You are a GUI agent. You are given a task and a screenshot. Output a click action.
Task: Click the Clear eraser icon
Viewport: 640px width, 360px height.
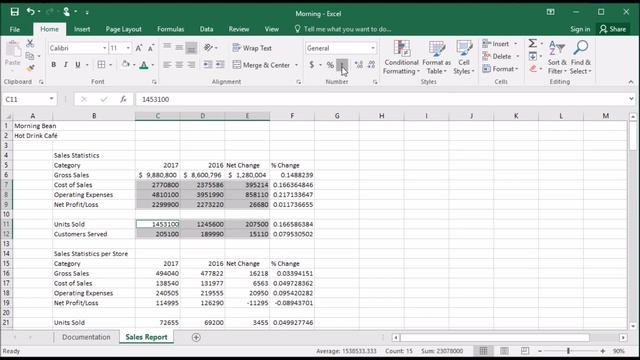[x=533, y=69]
